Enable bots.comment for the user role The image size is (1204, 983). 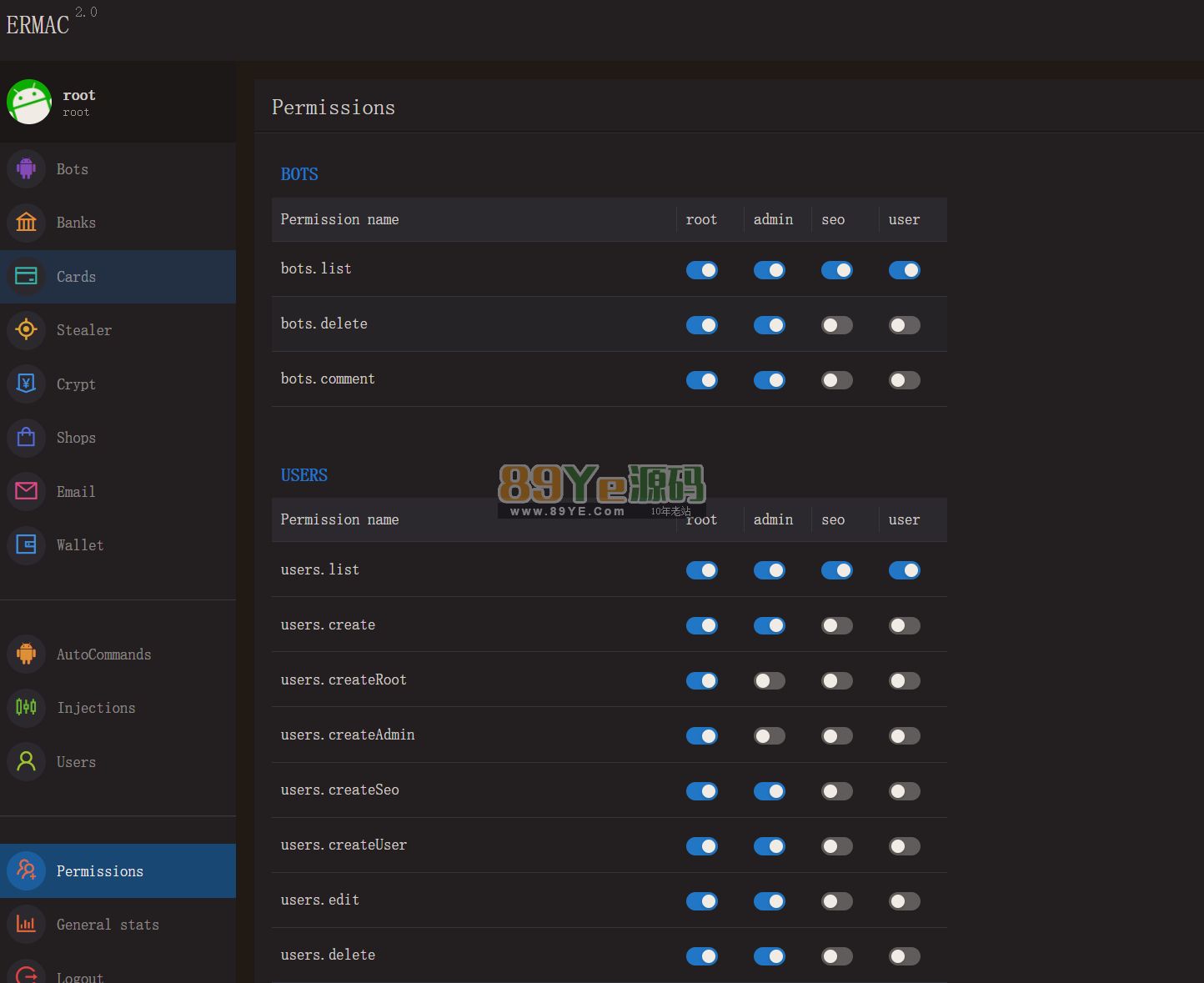point(904,380)
